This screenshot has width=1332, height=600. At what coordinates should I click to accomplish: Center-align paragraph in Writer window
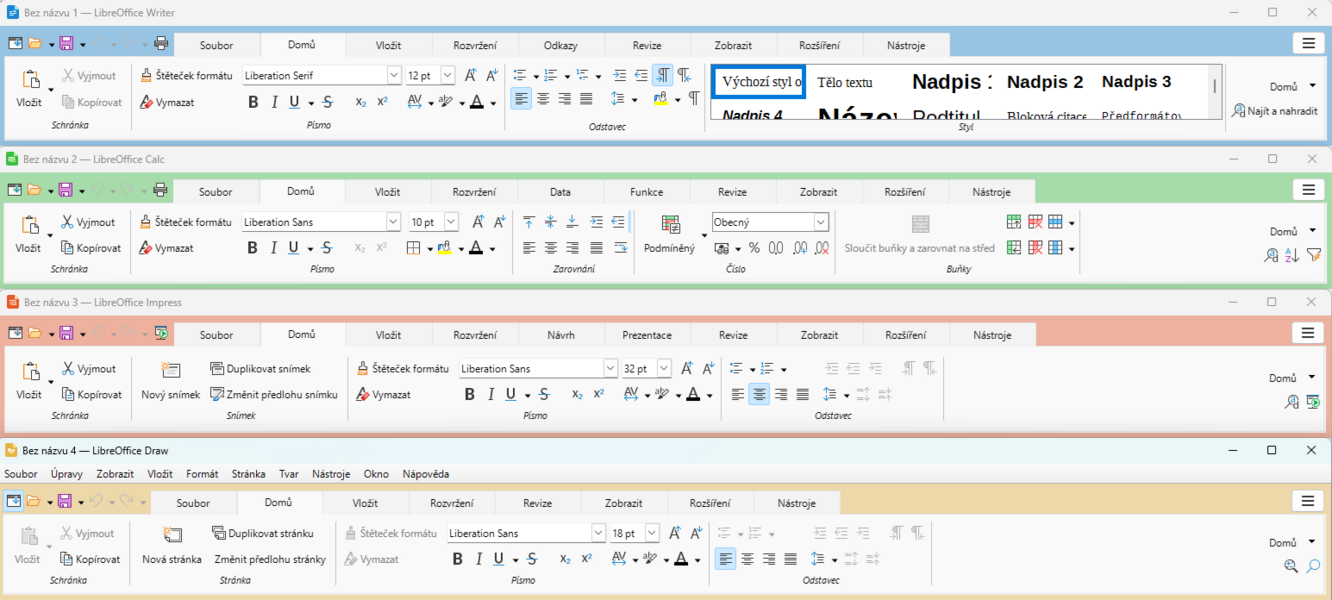pyautogui.click(x=543, y=99)
